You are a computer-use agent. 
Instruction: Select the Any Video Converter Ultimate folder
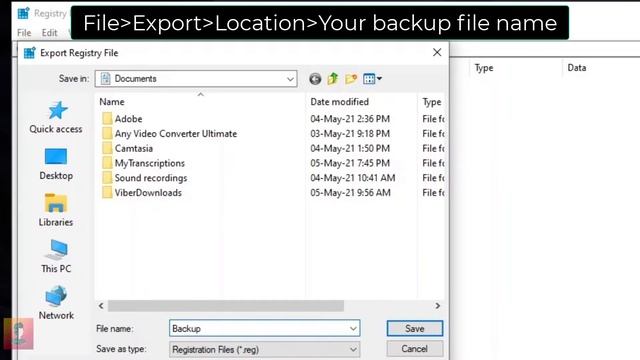point(169,133)
